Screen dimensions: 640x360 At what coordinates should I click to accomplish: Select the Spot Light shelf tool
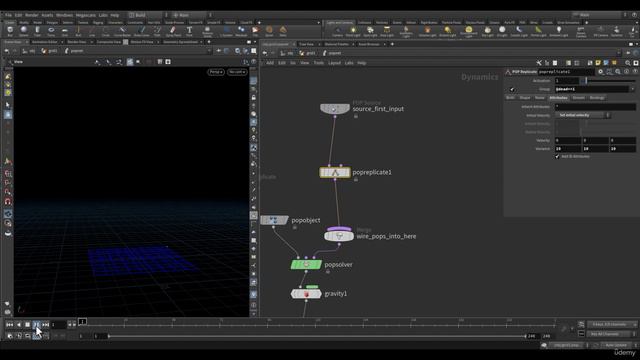[x=370, y=31]
